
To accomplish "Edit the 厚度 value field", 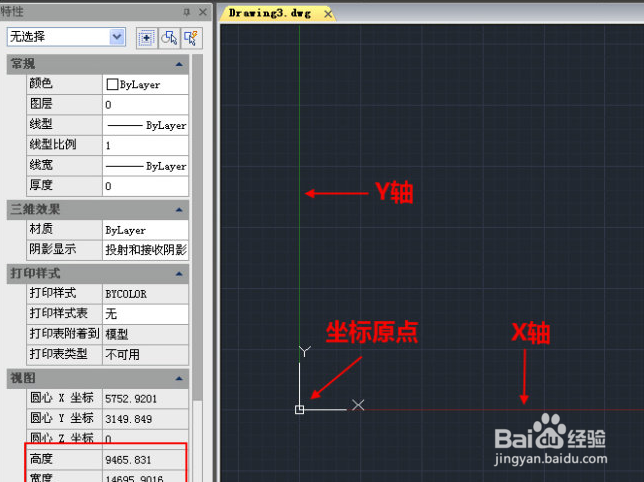I will click(145, 186).
